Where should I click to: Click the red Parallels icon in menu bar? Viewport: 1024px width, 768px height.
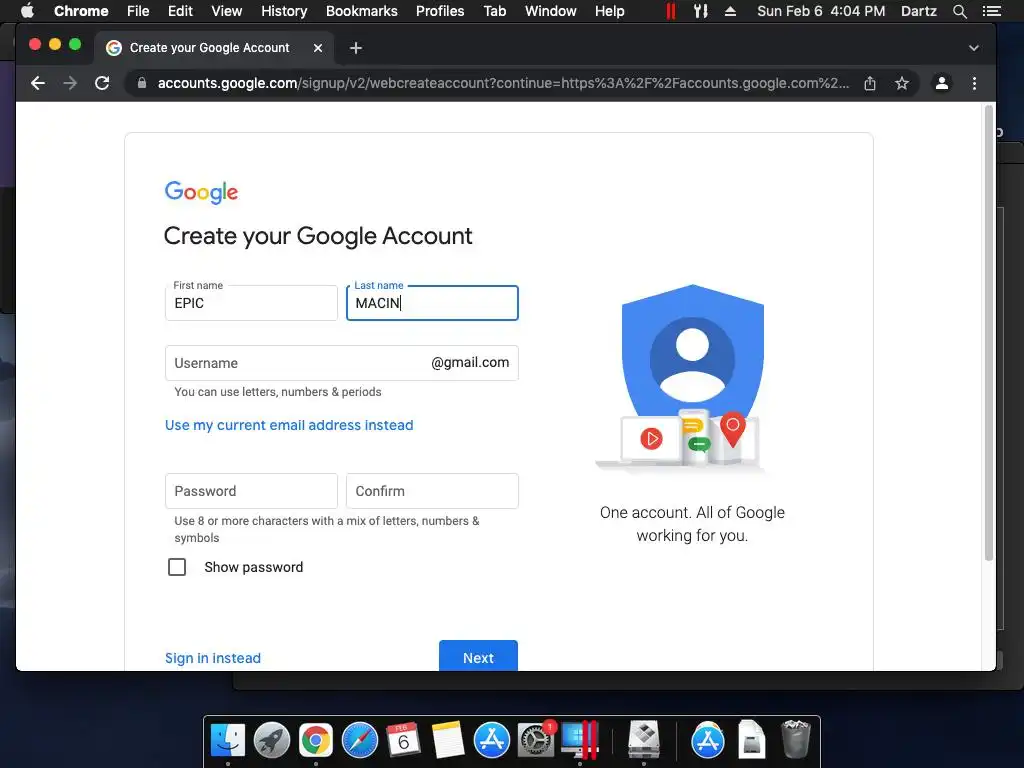point(670,11)
